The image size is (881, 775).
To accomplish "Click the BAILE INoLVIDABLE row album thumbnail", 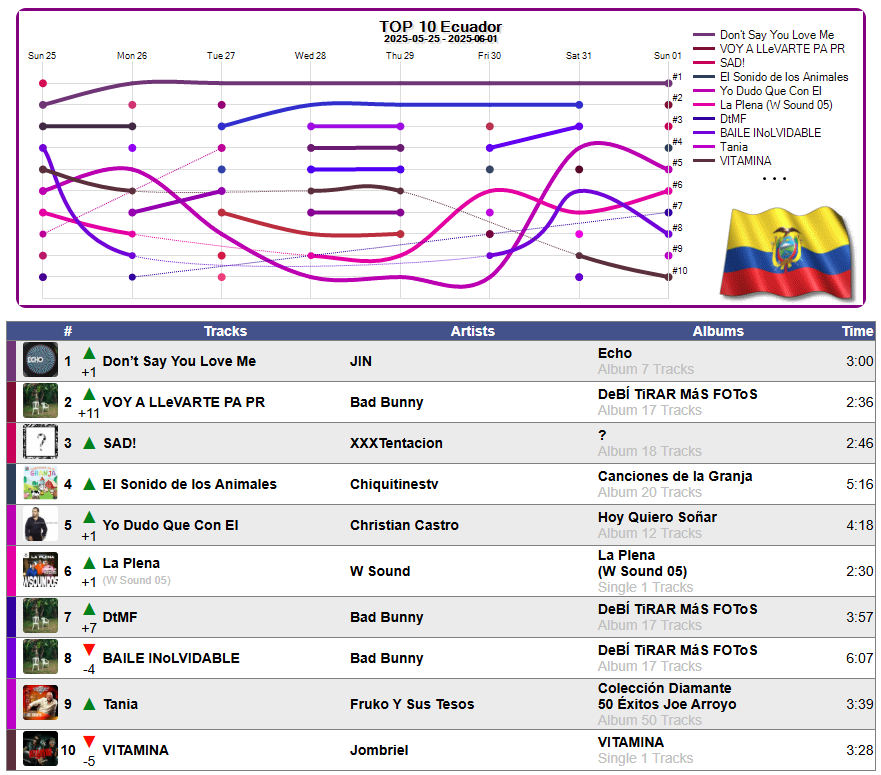I will pos(40,657).
